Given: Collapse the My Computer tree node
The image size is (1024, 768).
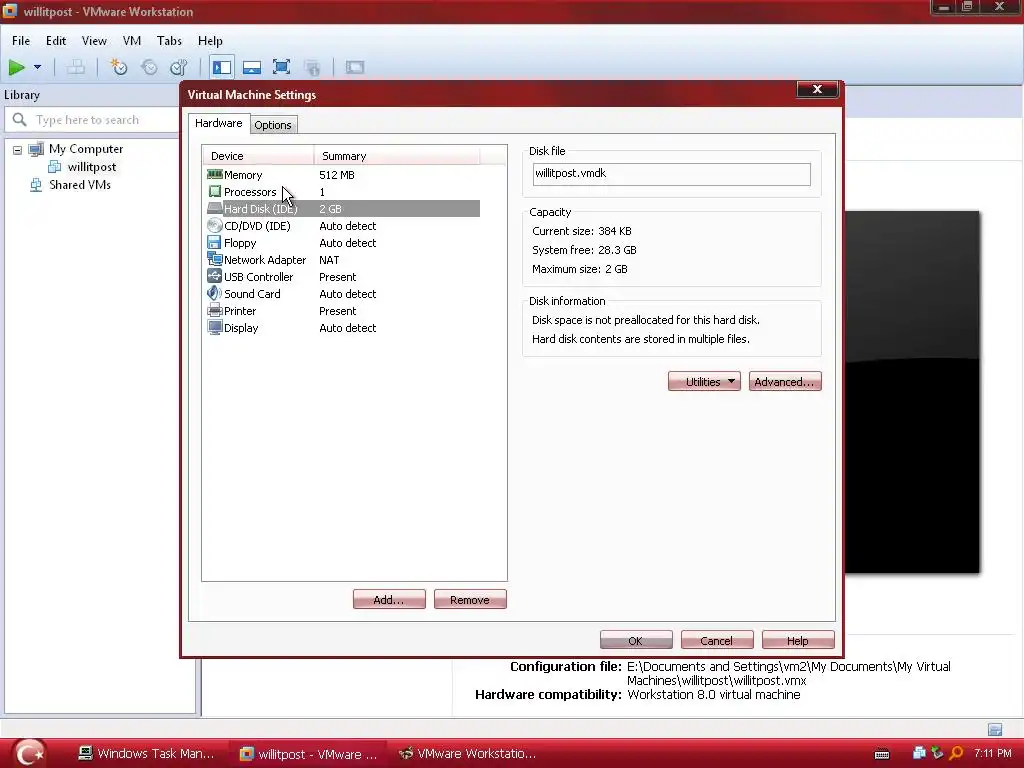Looking at the screenshot, I should [x=18, y=150].
